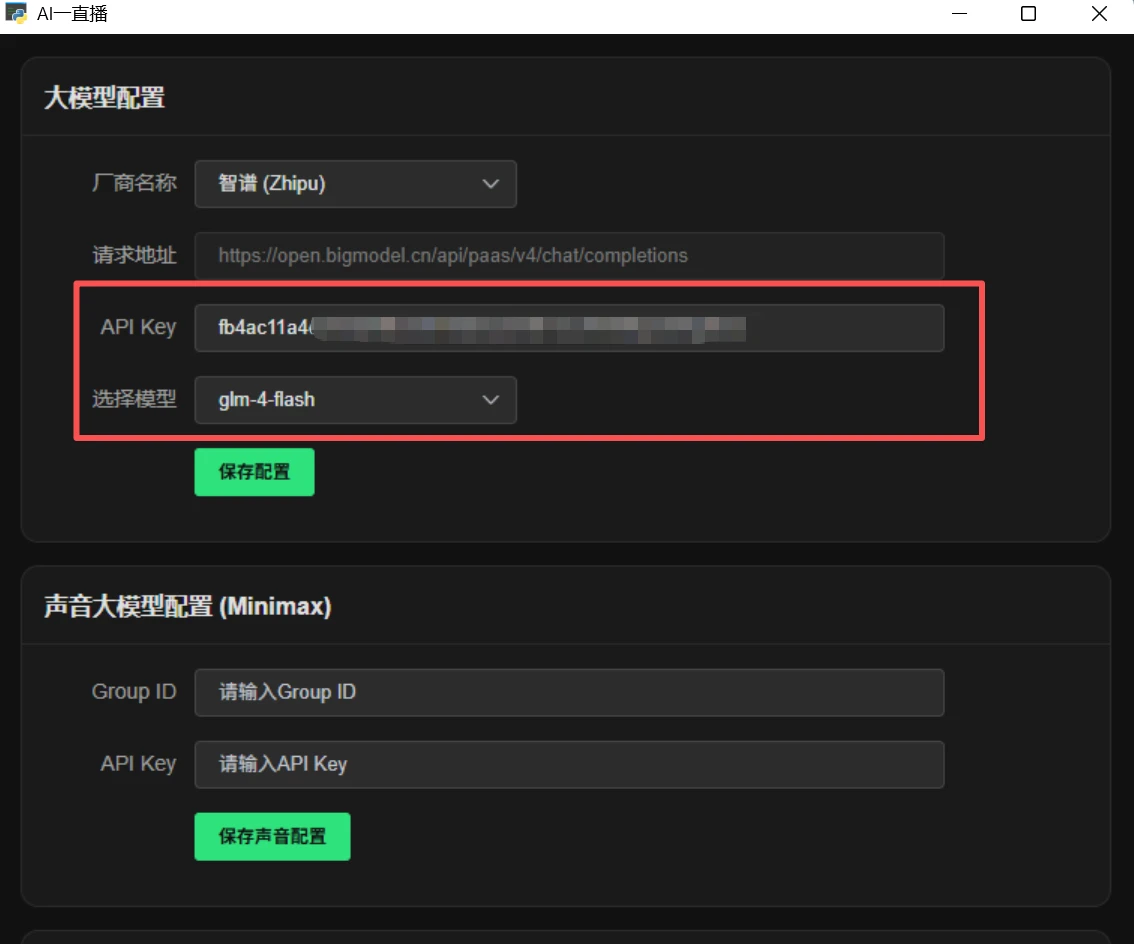The image size is (1134, 944).
Task: Expand the 选择模型 dropdown showing glm-4-flash
Action: (x=355, y=400)
